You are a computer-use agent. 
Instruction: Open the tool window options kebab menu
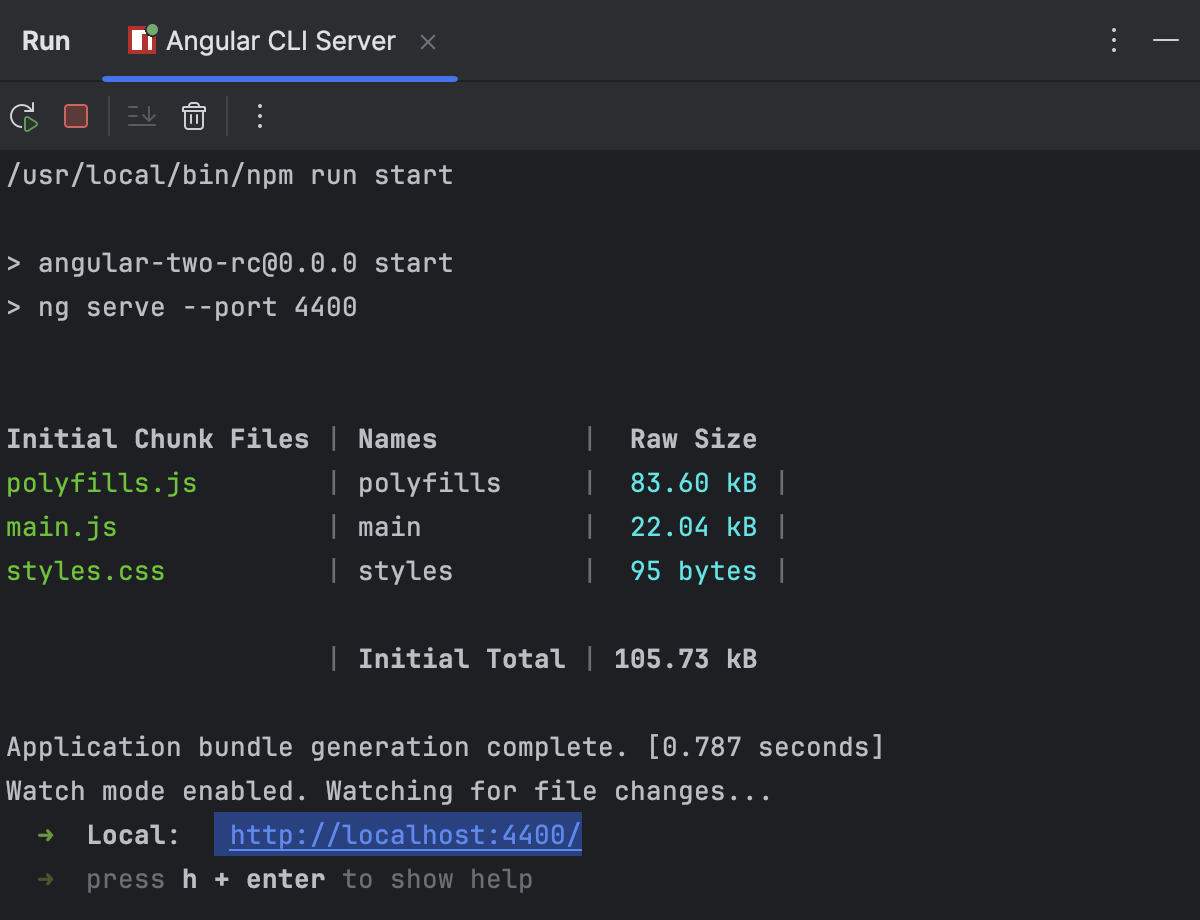tap(1114, 40)
